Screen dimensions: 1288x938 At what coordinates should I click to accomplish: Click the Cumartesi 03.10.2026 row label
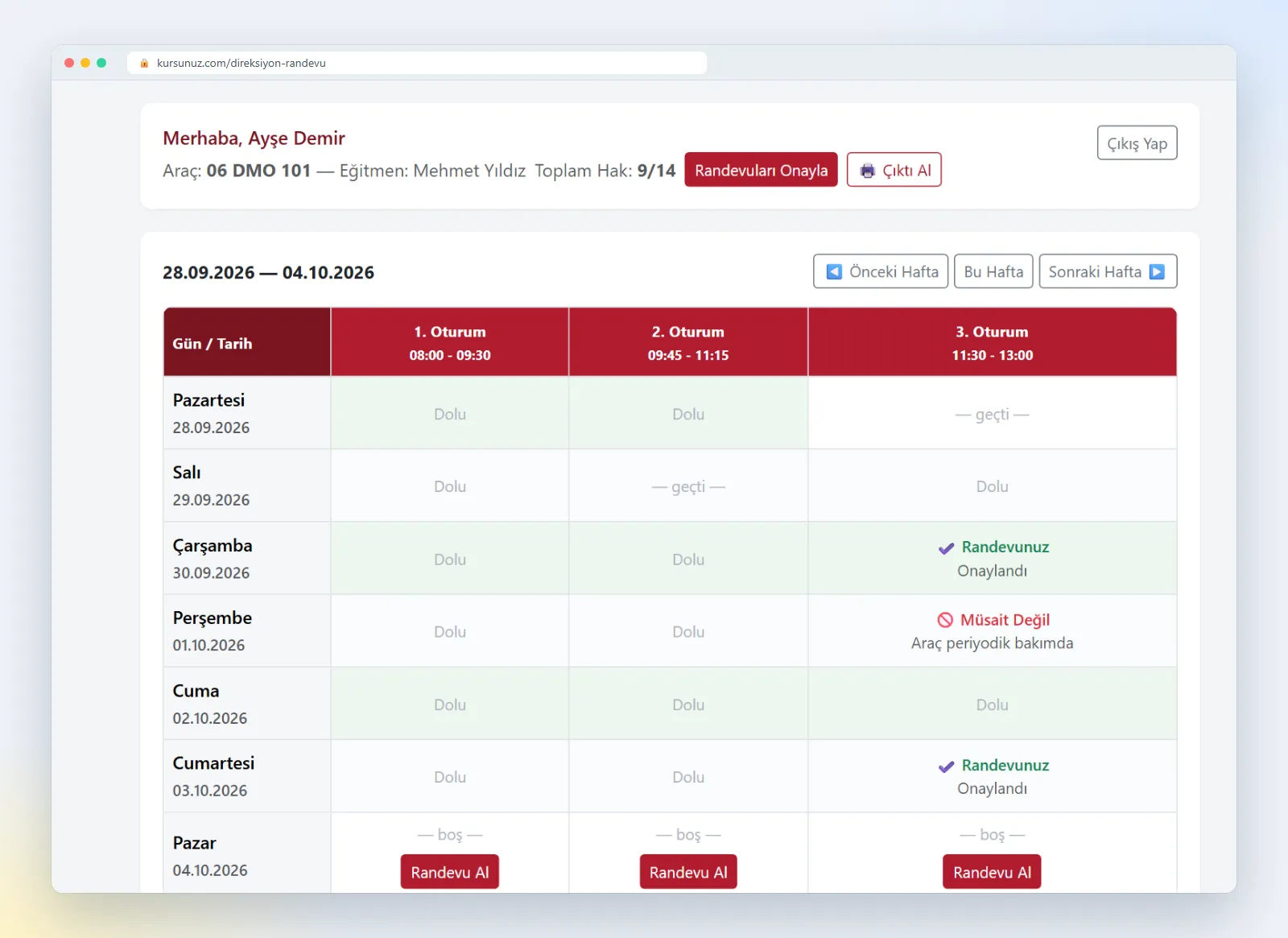click(x=247, y=776)
